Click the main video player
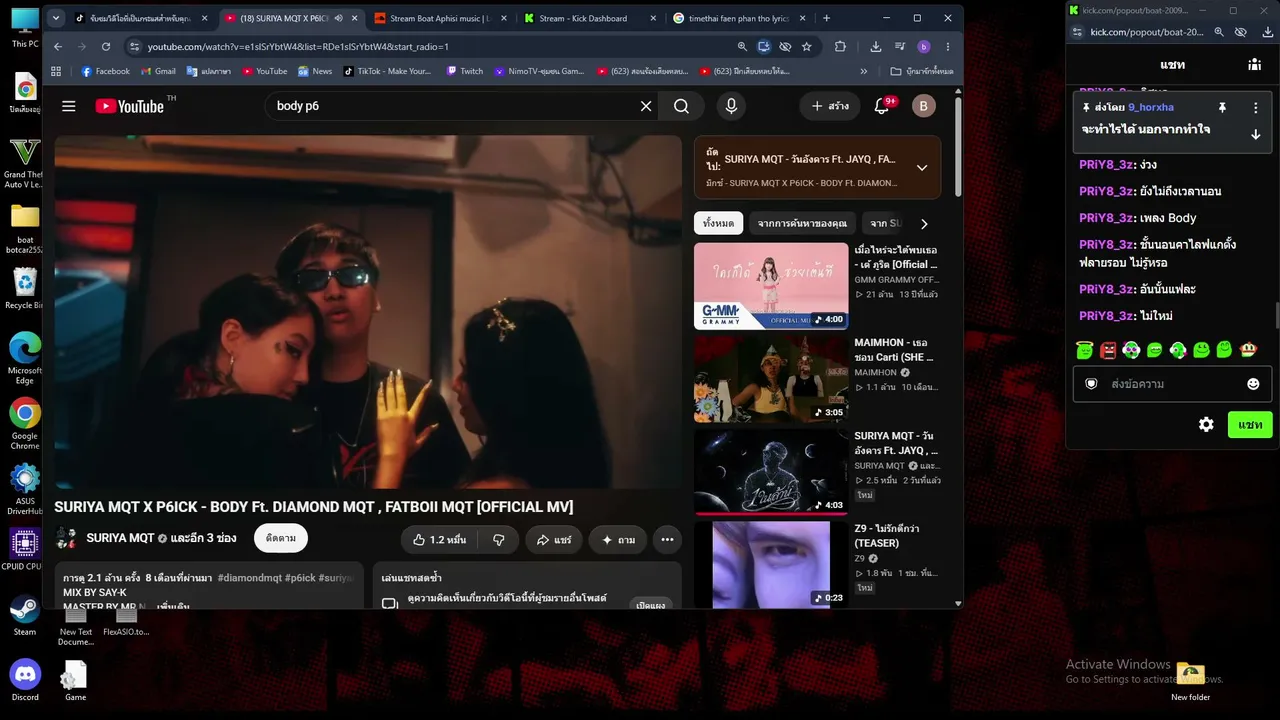This screenshot has width=1280, height=720. click(x=368, y=312)
